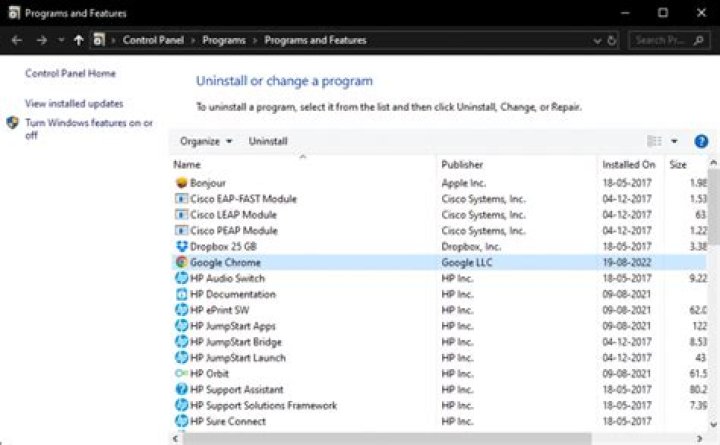
Task: Click the Dropbox 25 GB icon
Action: pos(181,247)
